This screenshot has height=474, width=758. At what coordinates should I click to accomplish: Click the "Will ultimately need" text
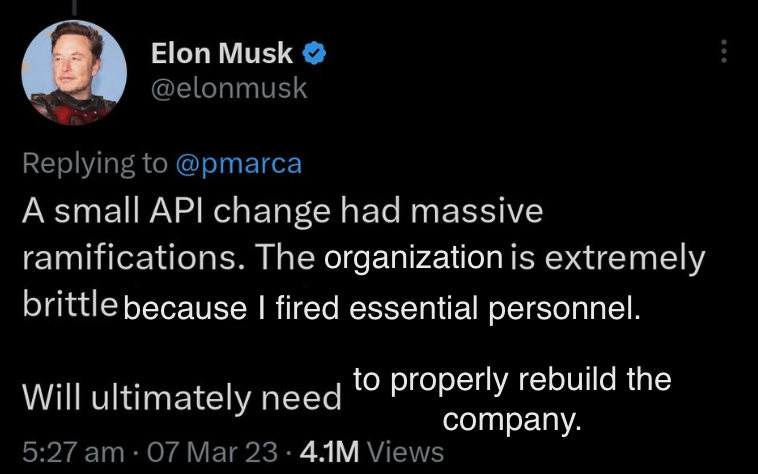(182, 398)
